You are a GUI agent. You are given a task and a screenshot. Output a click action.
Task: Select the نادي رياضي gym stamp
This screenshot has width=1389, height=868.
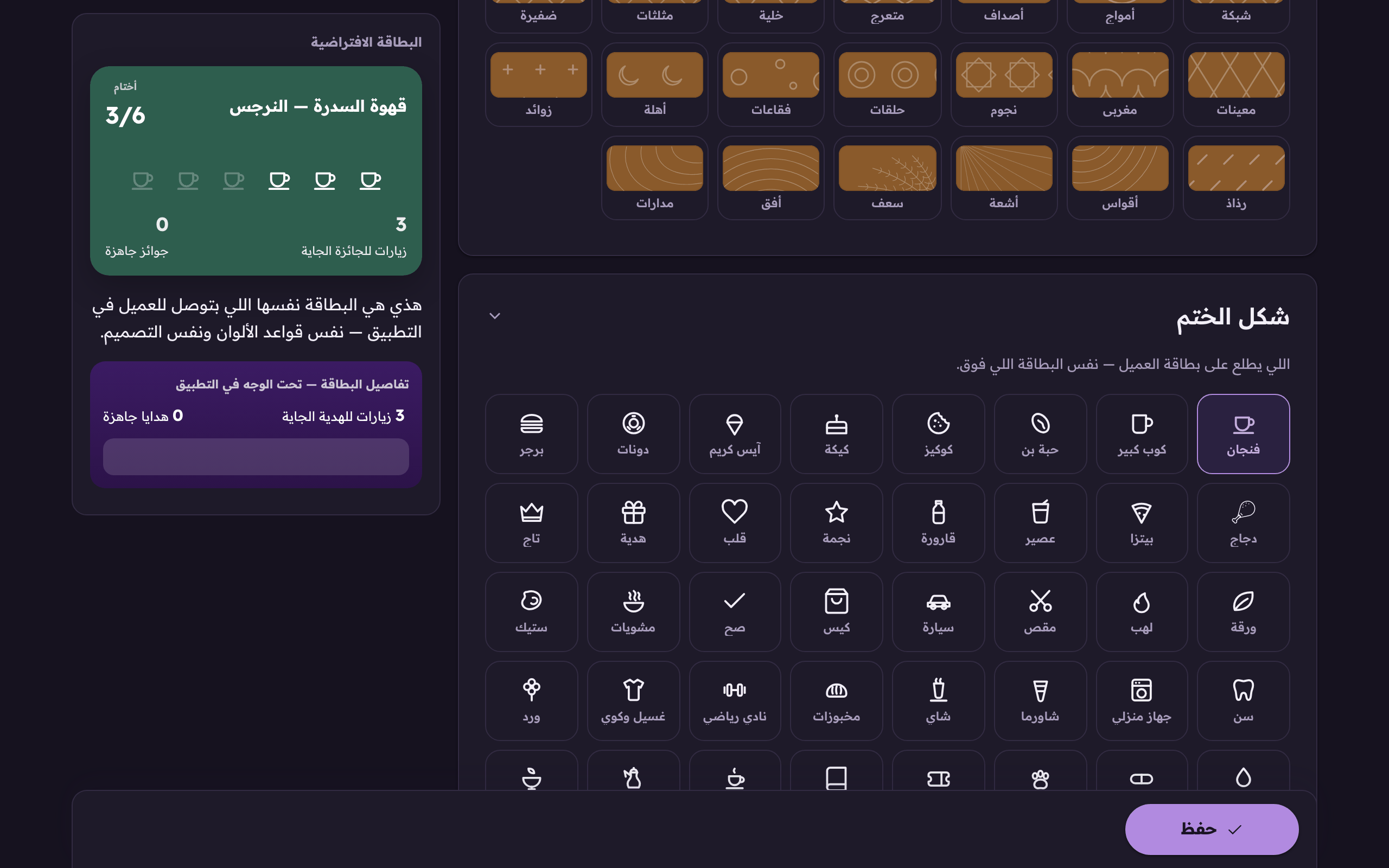coord(735,701)
